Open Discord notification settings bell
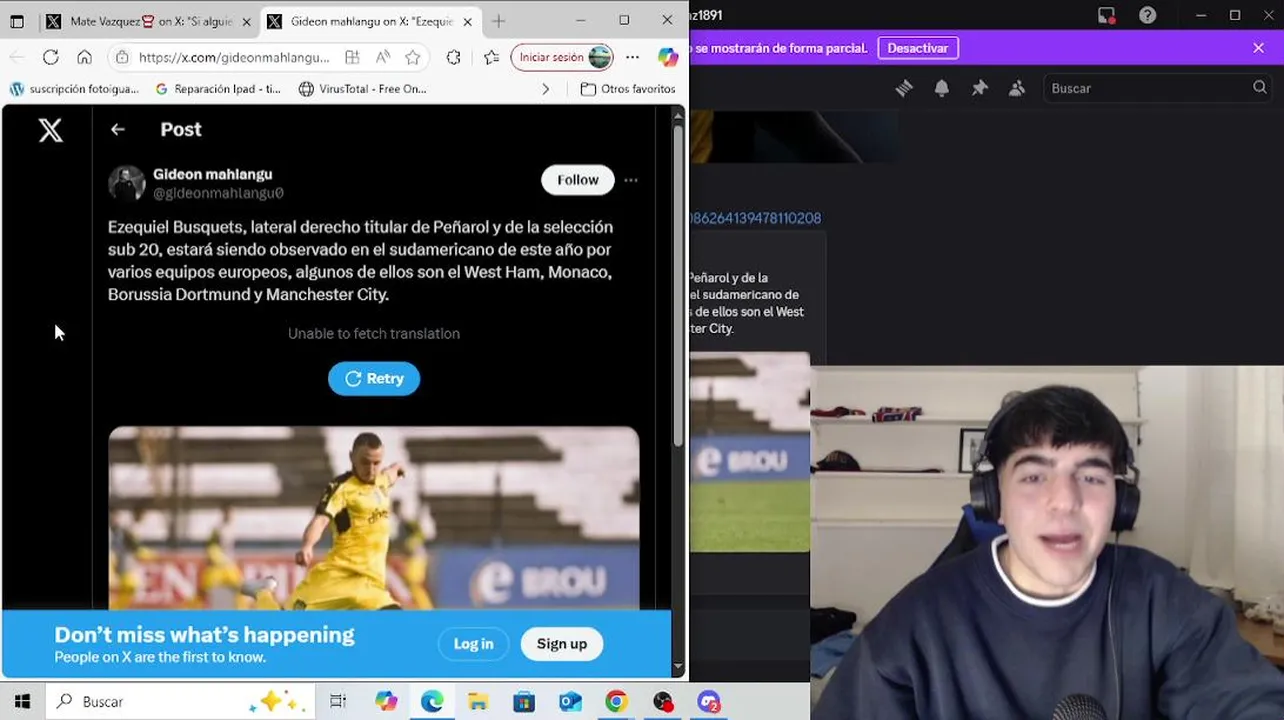The height and width of the screenshot is (720, 1284). click(941, 88)
